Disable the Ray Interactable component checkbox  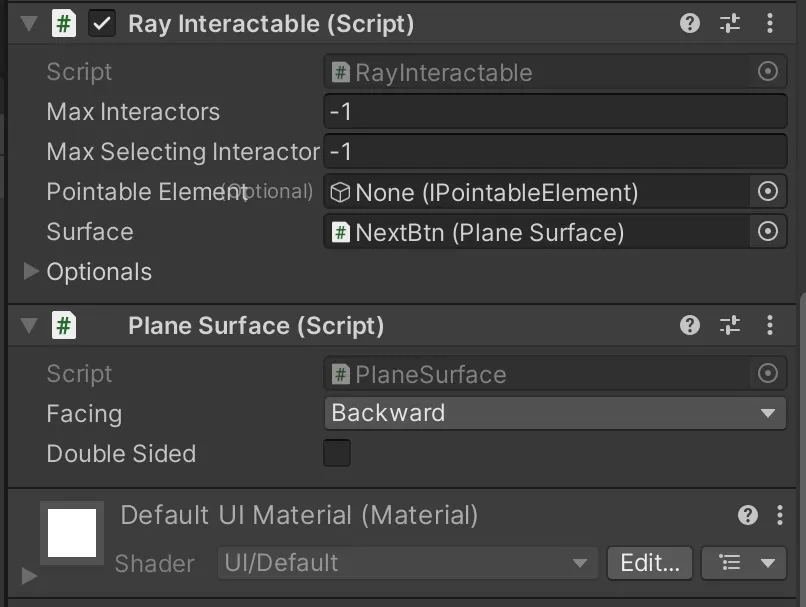point(101,24)
